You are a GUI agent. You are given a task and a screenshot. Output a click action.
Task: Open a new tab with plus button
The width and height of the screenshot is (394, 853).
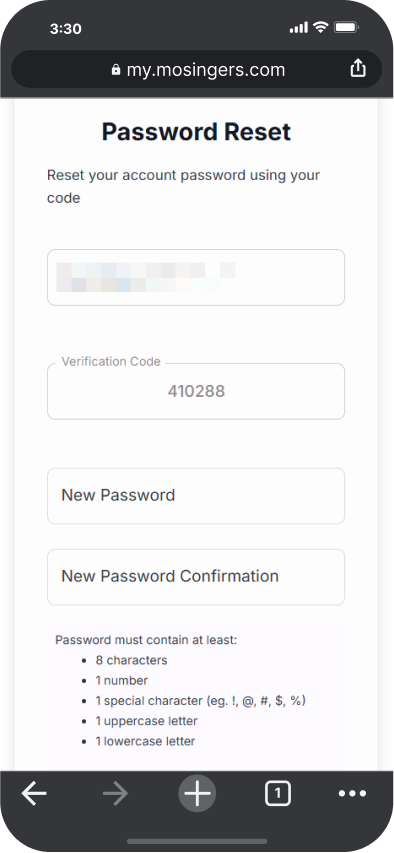[x=197, y=794]
